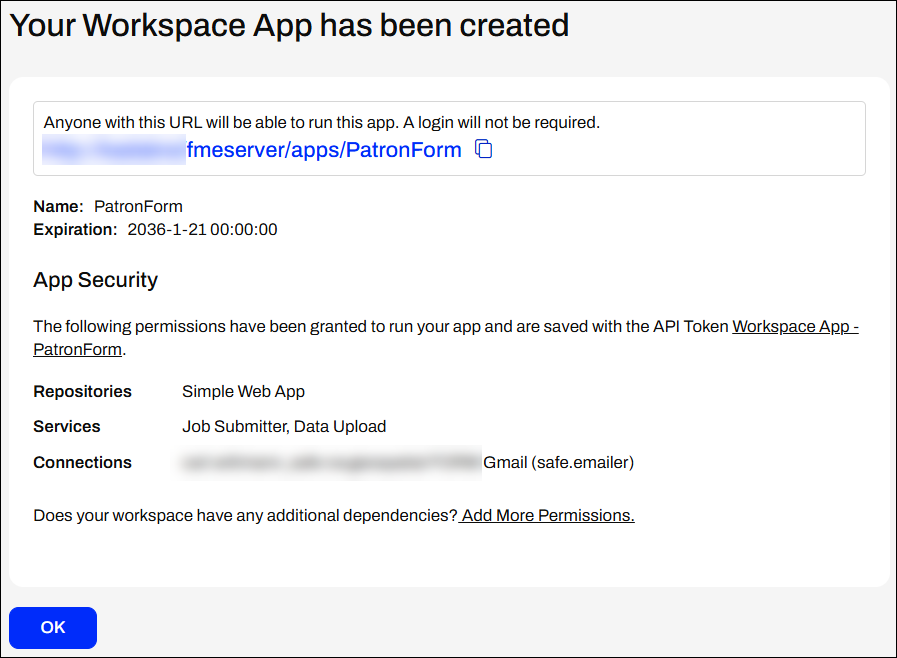Select the 'Anyone with this URL' notice text

tap(322, 122)
